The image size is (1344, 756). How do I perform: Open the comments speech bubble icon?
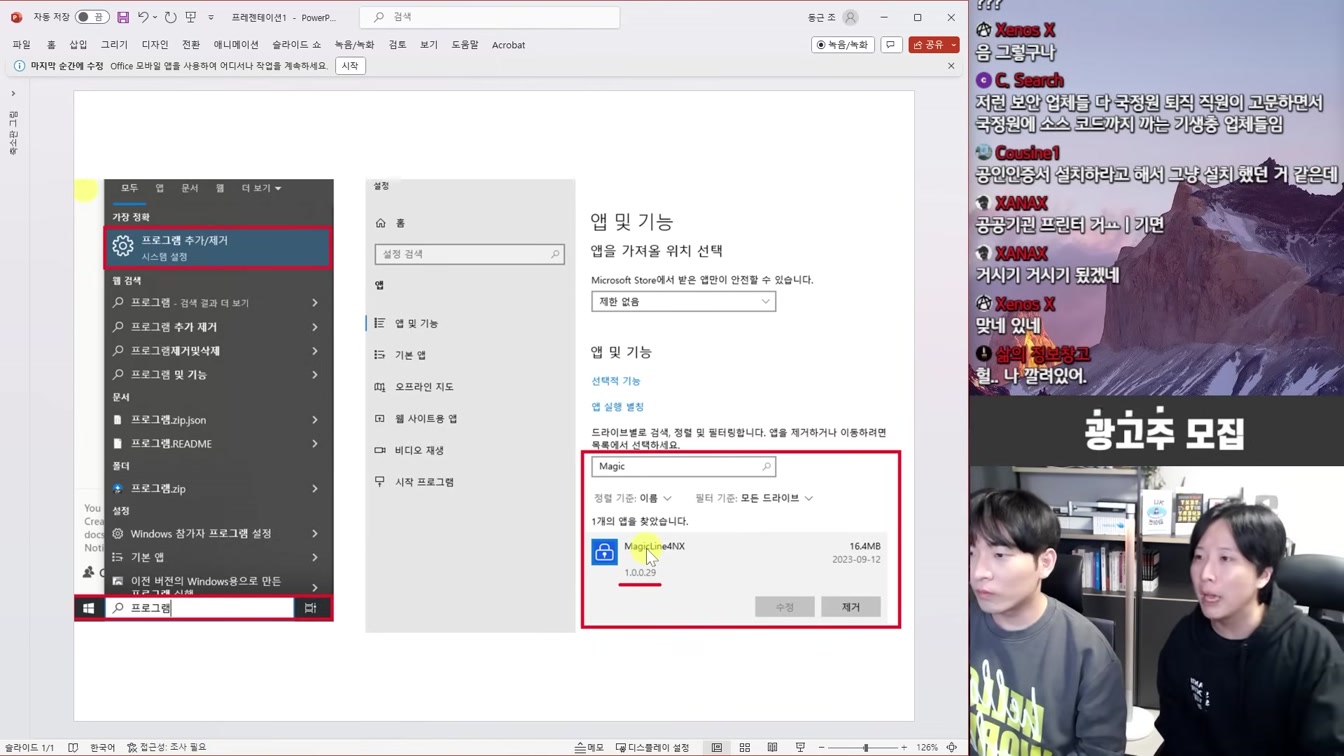(x=890, y=45)
